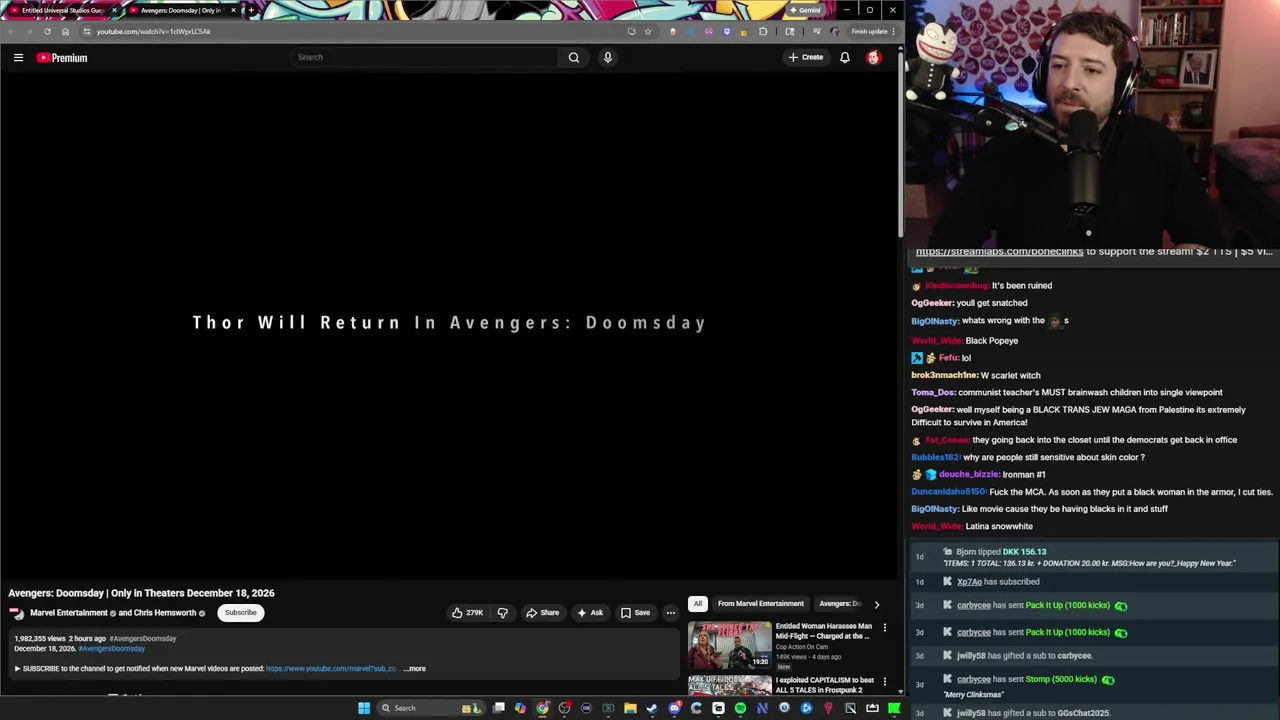Click the video player showing Thor text

450,325
